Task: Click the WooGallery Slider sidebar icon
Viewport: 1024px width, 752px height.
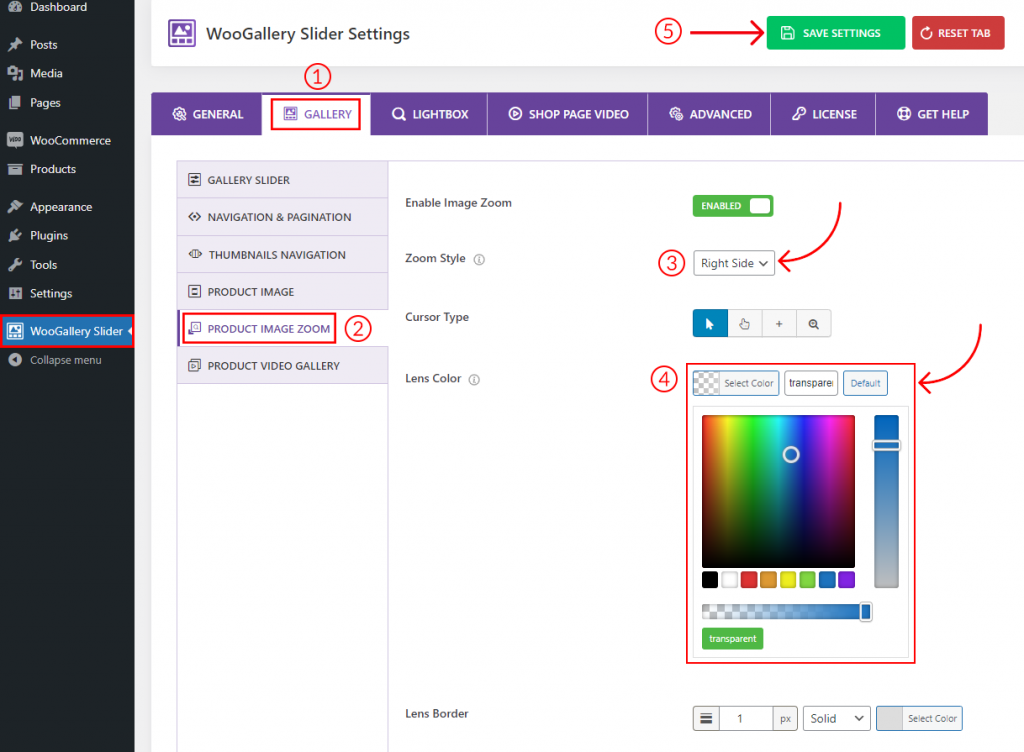Action: [15, 331]
